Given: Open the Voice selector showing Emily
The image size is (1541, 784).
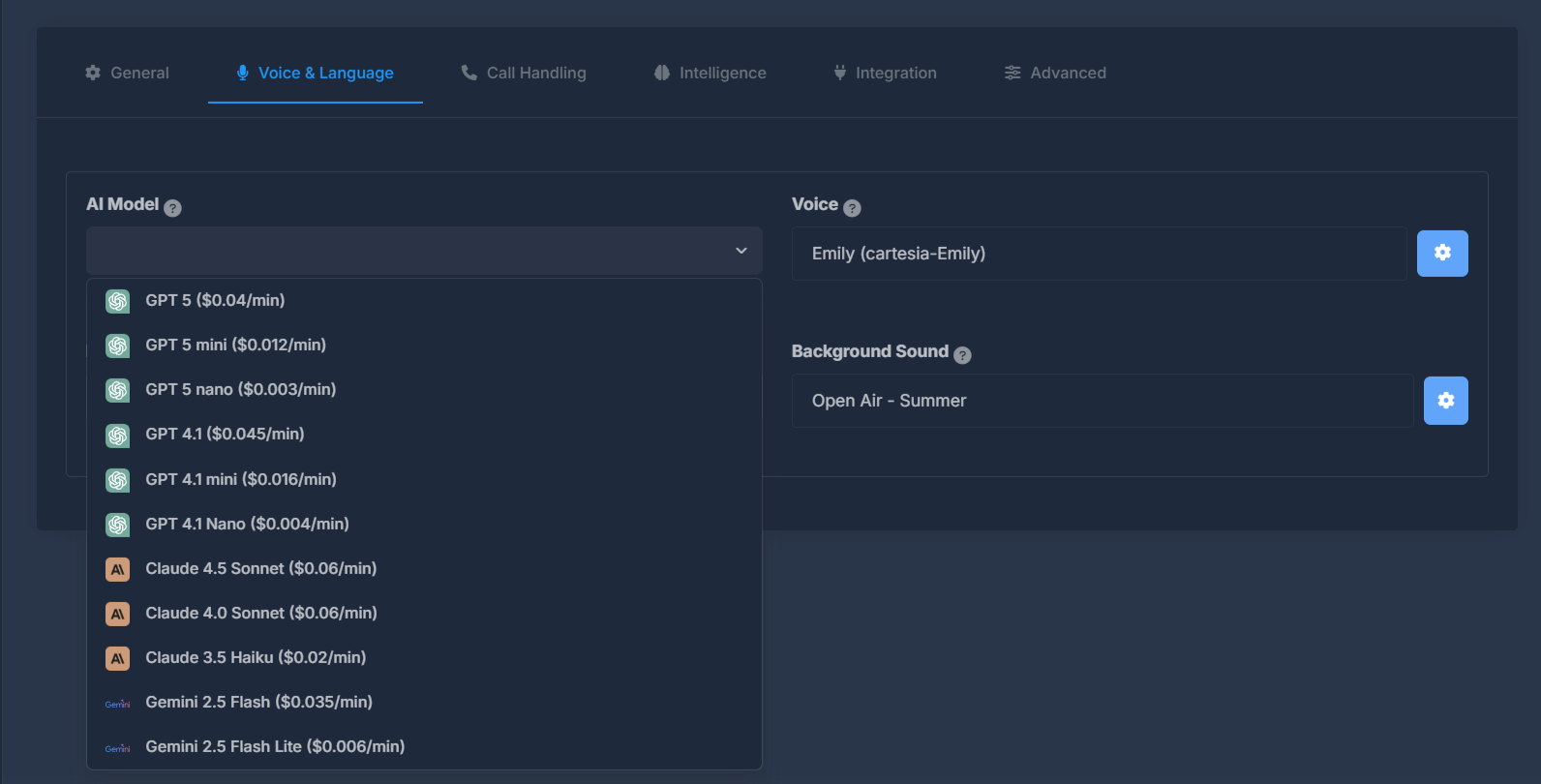Looking at the screenshot, I should (x=1100, y=254).
